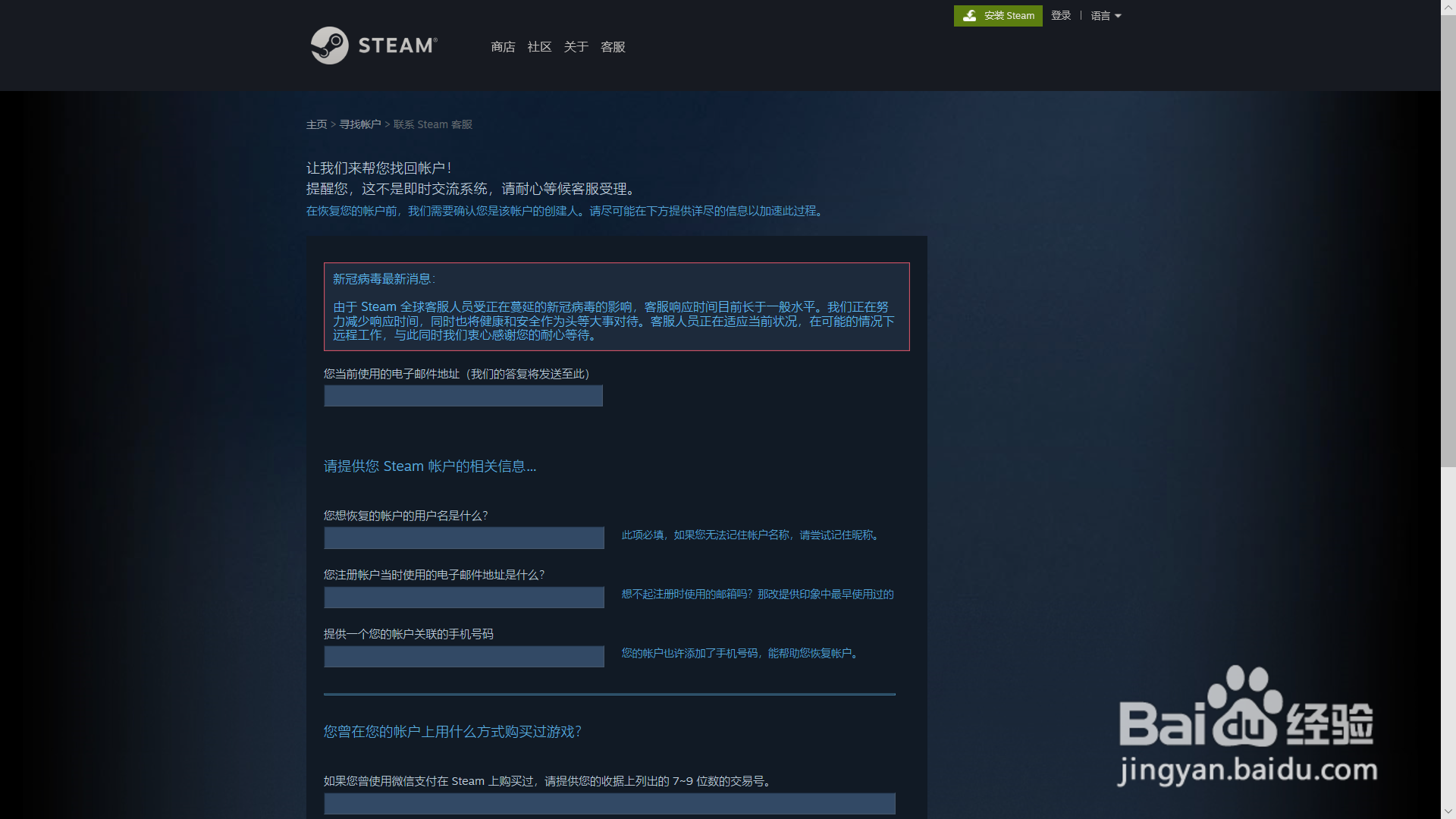The width and height of the screenshot is (1456, 819).
Task: Open the 关于 about menu
Action: (x=576, y=47)
